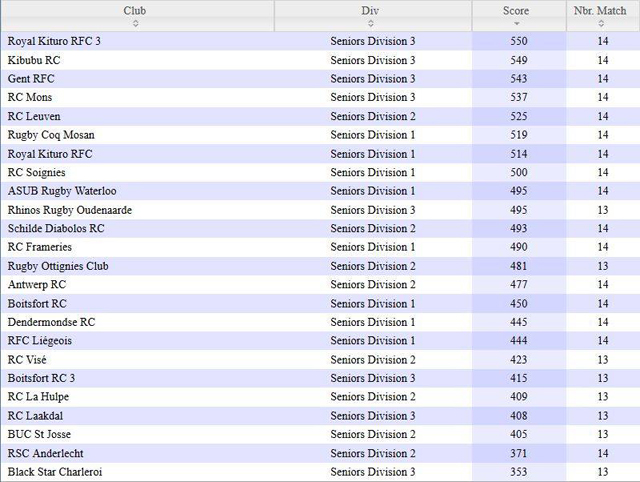Select club name ASUB Rugby Waterloo
Image resolution: width=640 pixels, height=482 pixels.
(62, 191)
